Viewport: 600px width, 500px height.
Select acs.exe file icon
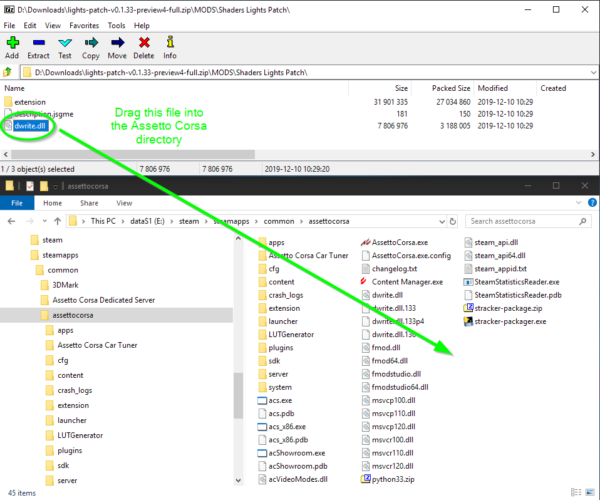262,401
